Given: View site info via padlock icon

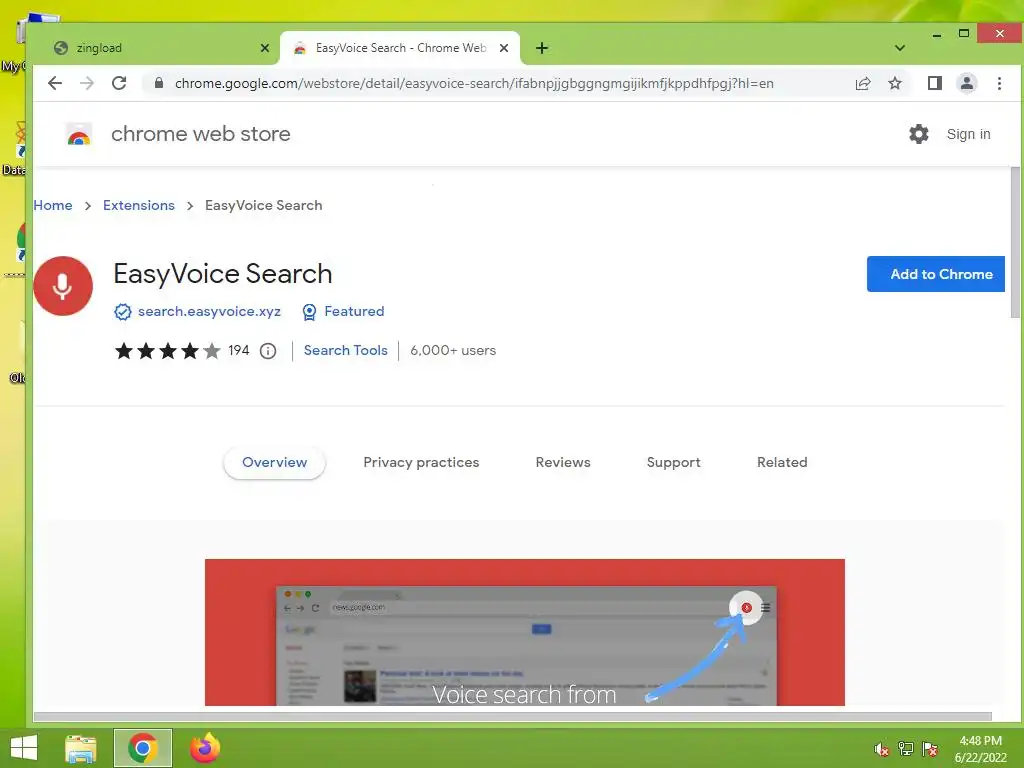Looking at the screenshot, I should click(x=158, y=83).
